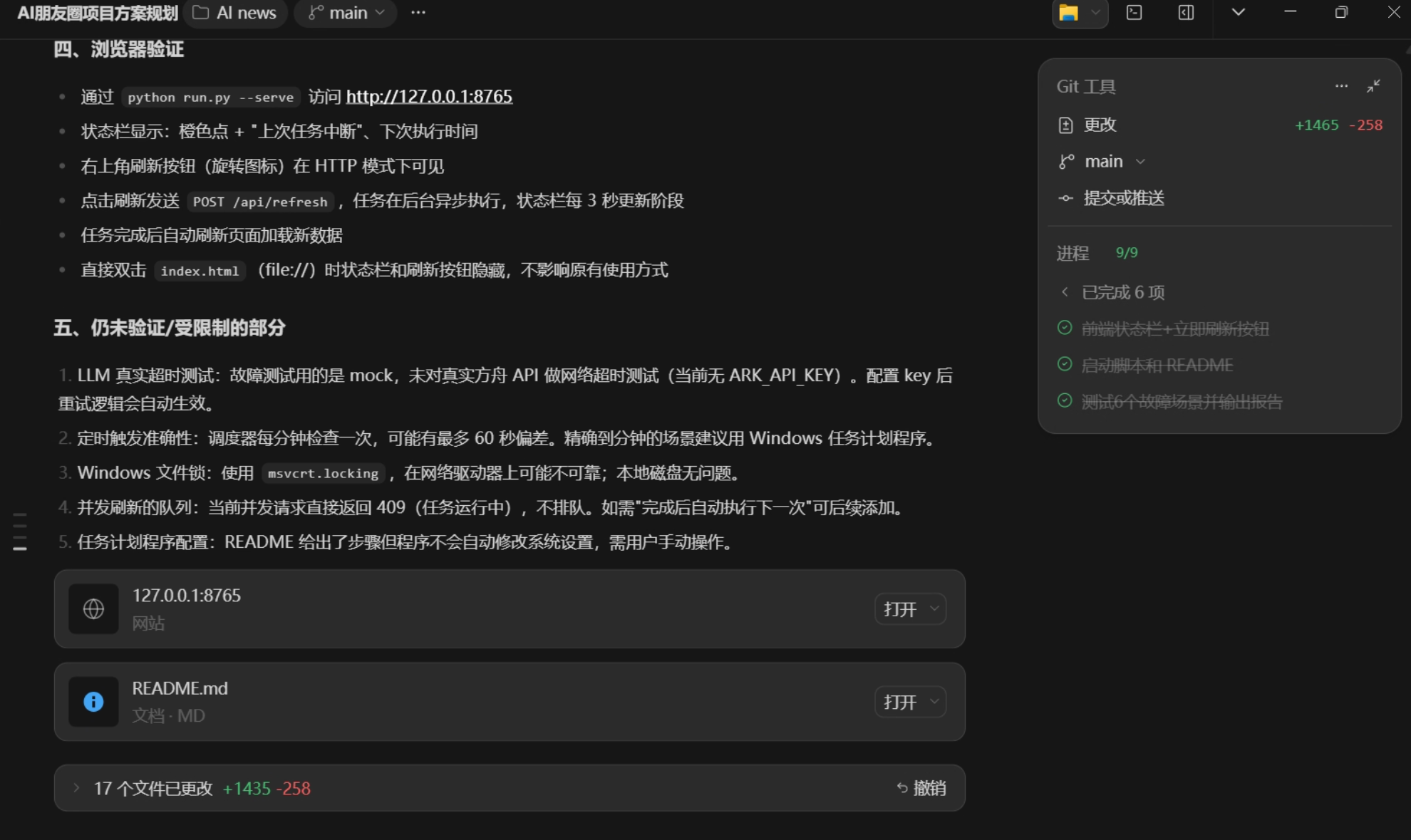The height and width of the screenshot is (840, 1411).
Task: Click the downward chevron in title bar
Action: [1239, 12]
